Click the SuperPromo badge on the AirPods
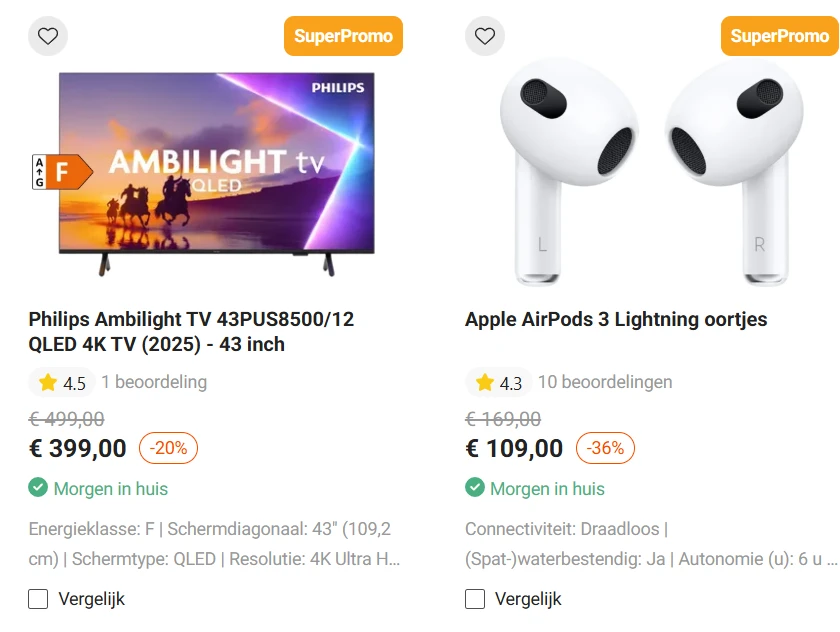 [780, 35]
